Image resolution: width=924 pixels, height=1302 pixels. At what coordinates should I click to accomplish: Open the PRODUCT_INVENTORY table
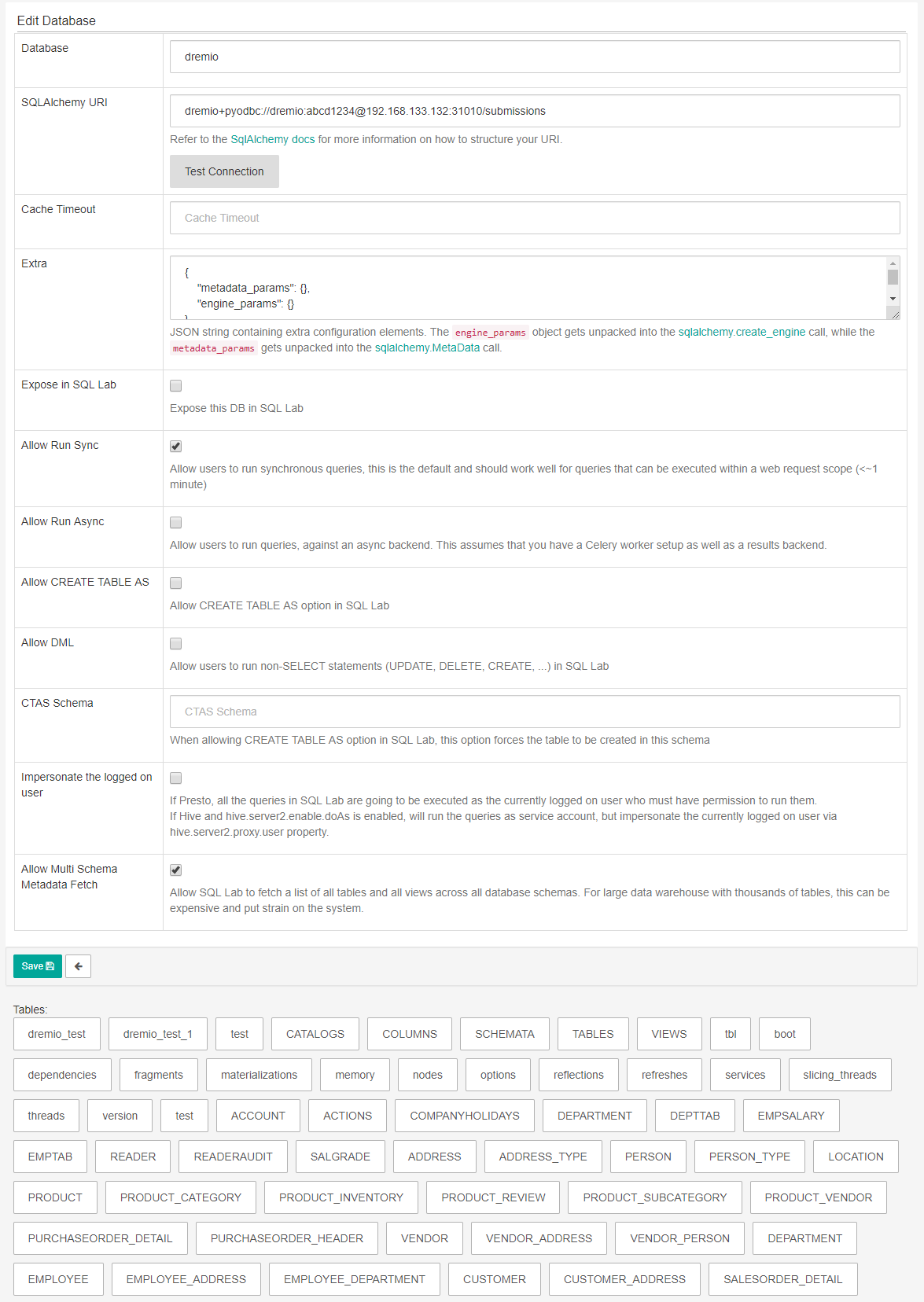341,1197
